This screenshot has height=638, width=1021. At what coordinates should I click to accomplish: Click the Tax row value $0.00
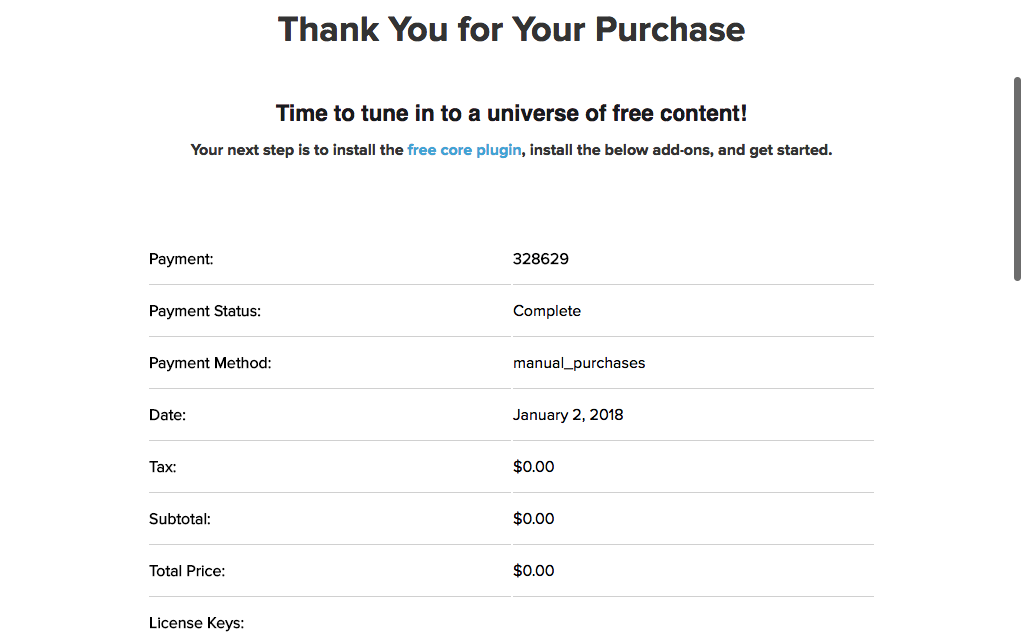533,466
